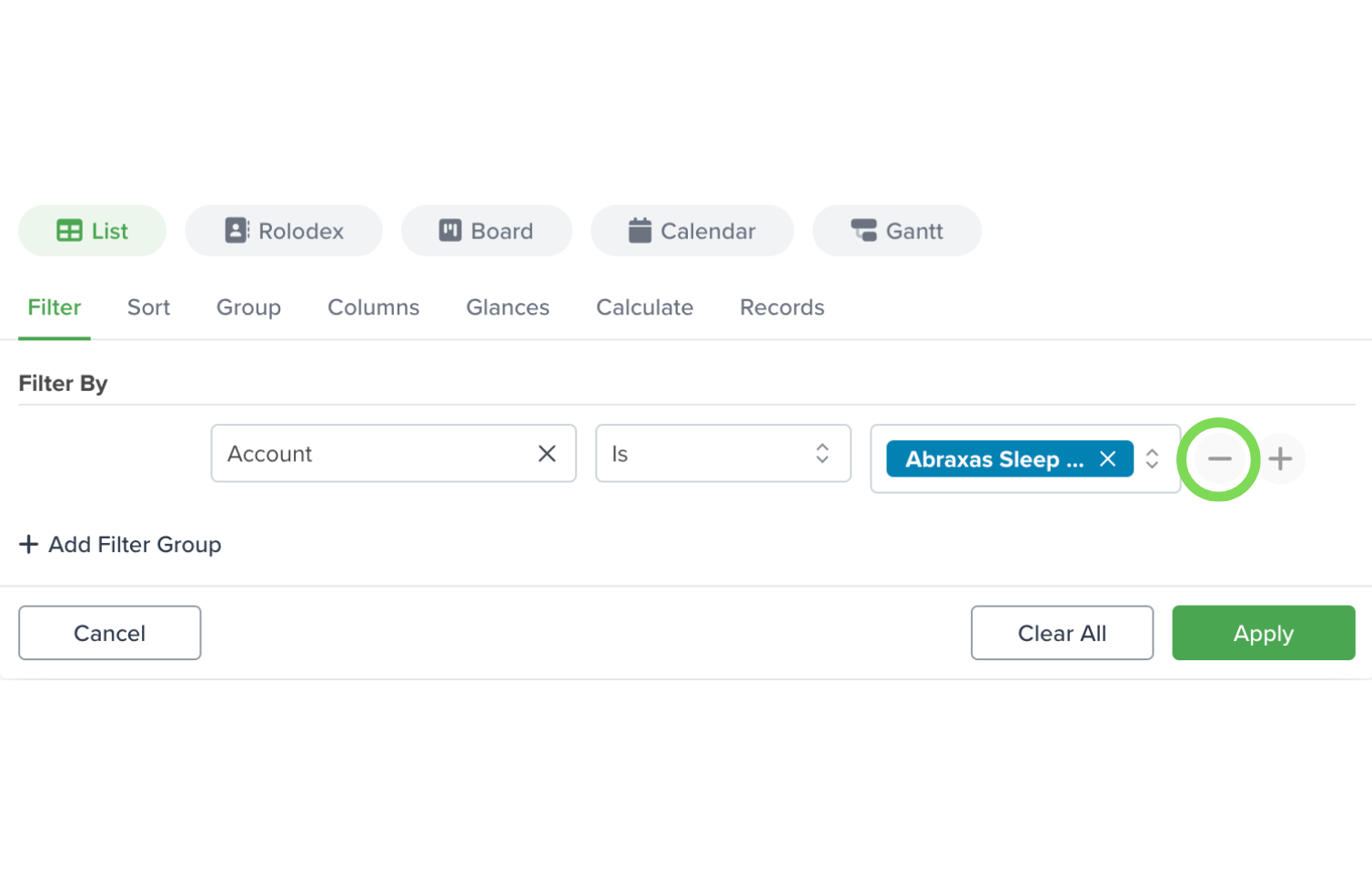Image resolution: width=1372 pixels, height=873 pixels.
Task: Remove filter row with minus icon
Action: [x=1219, y=459]
